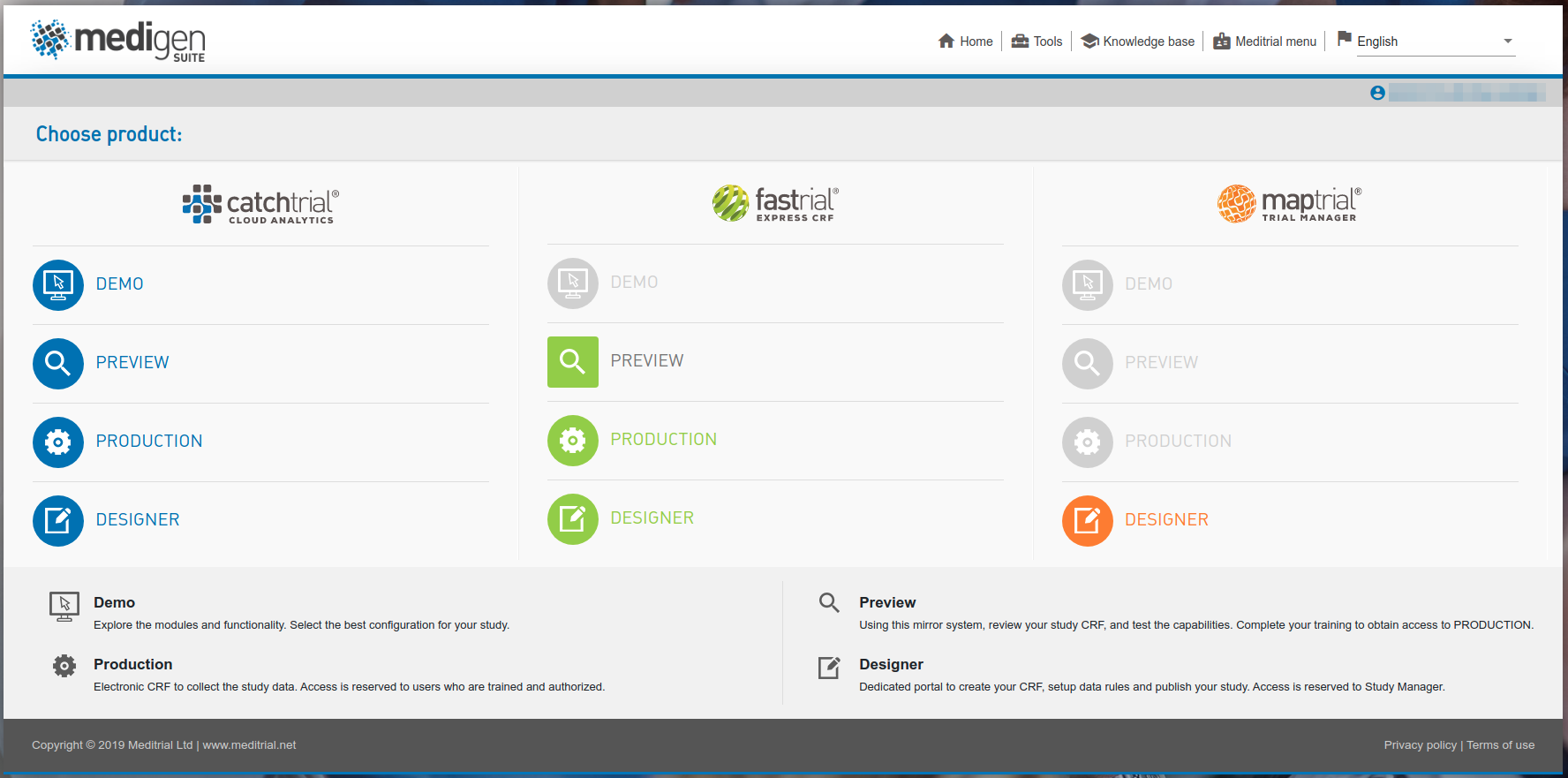Click the Home house icon
The height and width of the screenshot is (778, 1568).
(946, 41)
